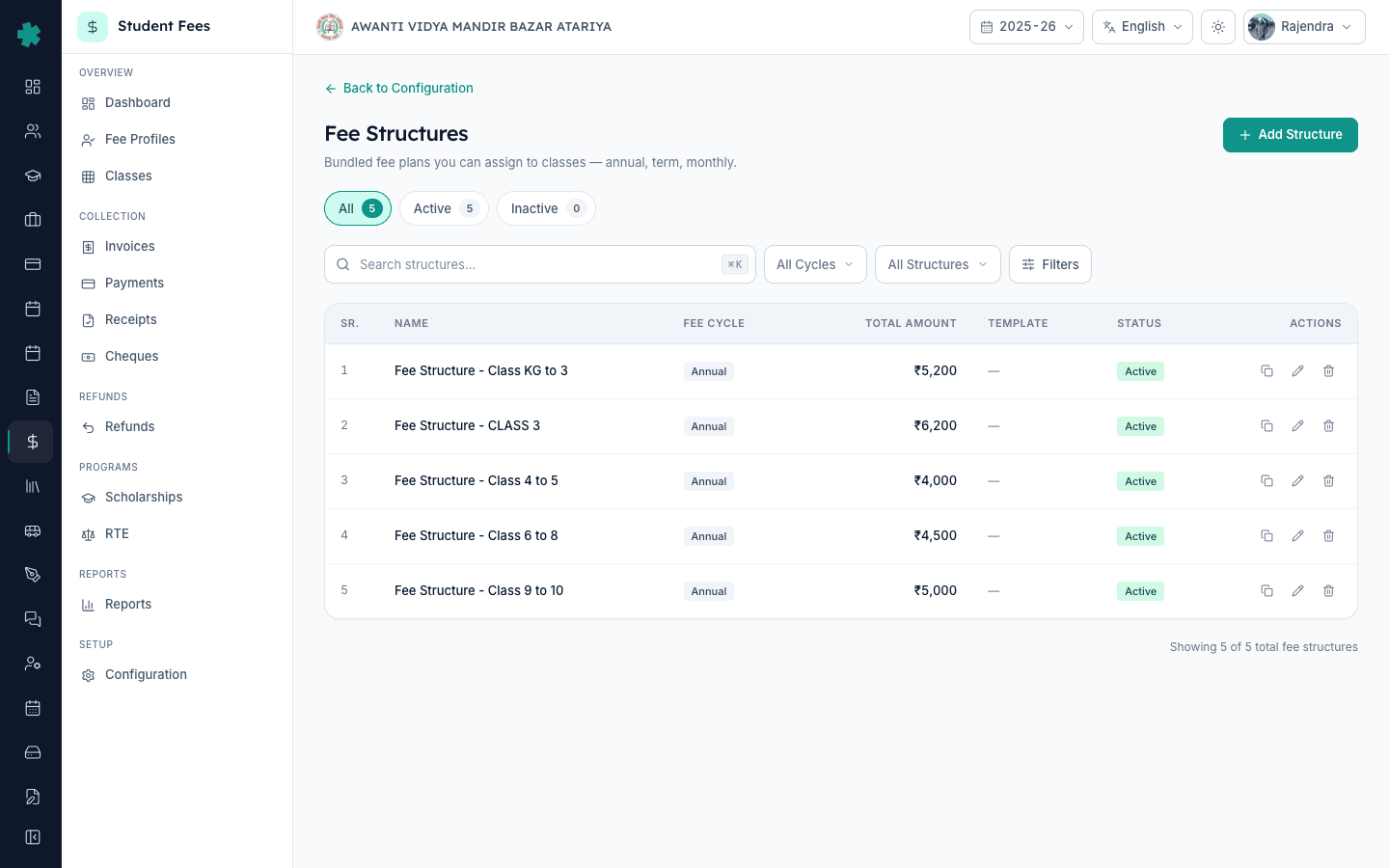Open the 2025-26 academic year dropdown

pyautogui.click(x=1026, y=27)
